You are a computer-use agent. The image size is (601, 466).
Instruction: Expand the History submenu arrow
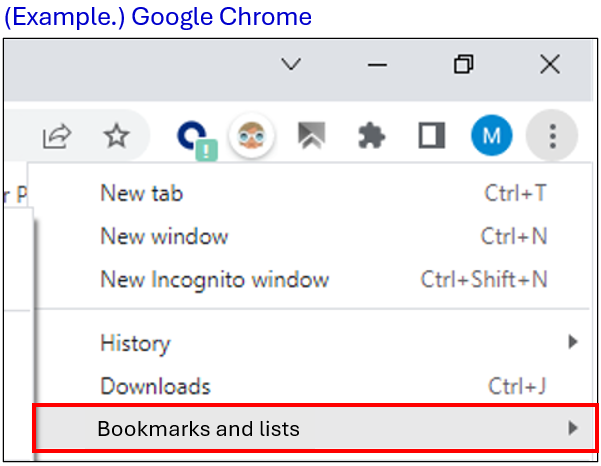pyautogui.click(x=573, y=343)
